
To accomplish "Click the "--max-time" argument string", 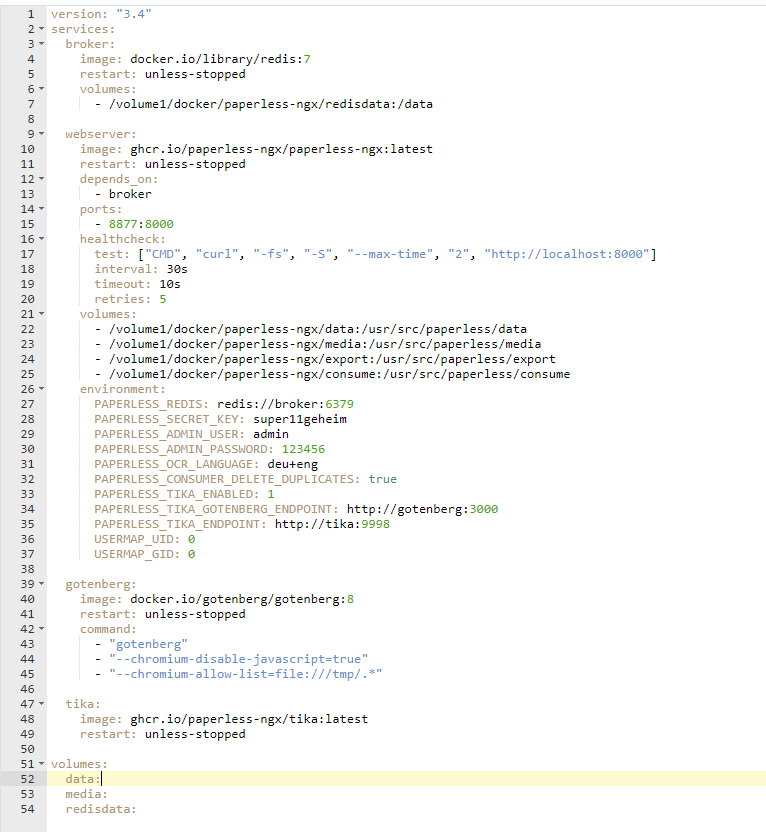I will [390, 254].
